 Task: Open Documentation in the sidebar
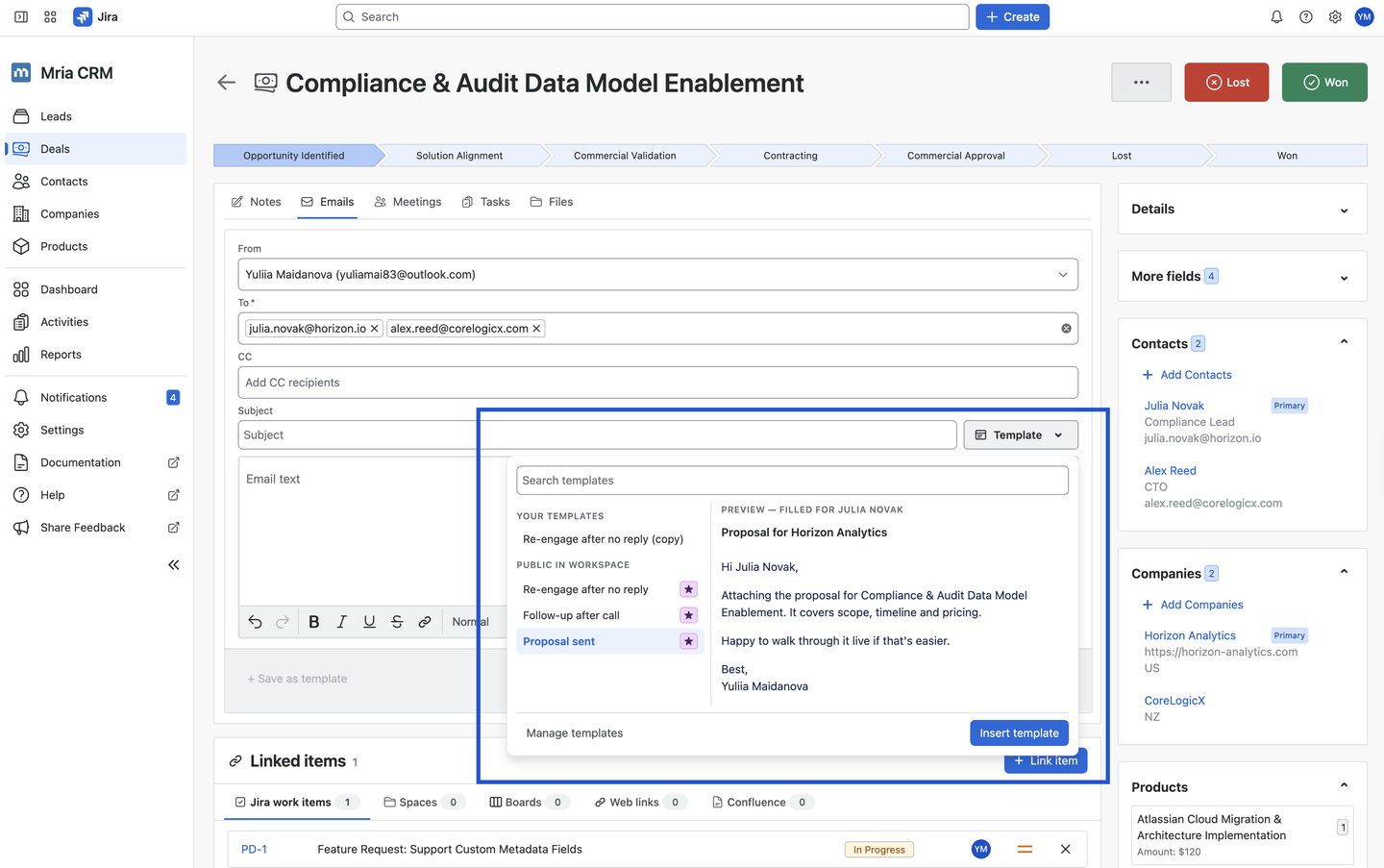(96, 462)
